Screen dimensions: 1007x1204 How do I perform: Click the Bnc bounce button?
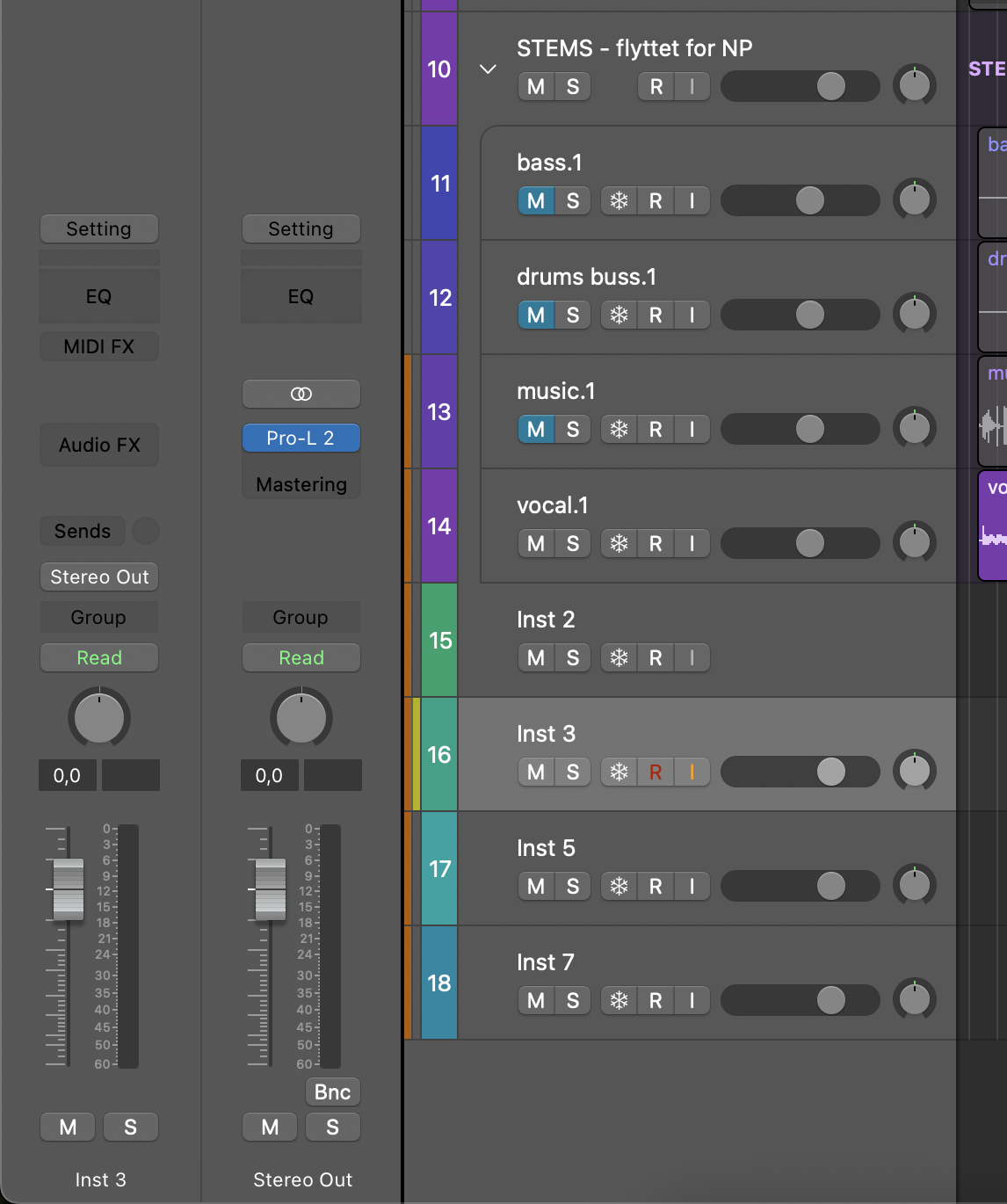point(332,1092)
